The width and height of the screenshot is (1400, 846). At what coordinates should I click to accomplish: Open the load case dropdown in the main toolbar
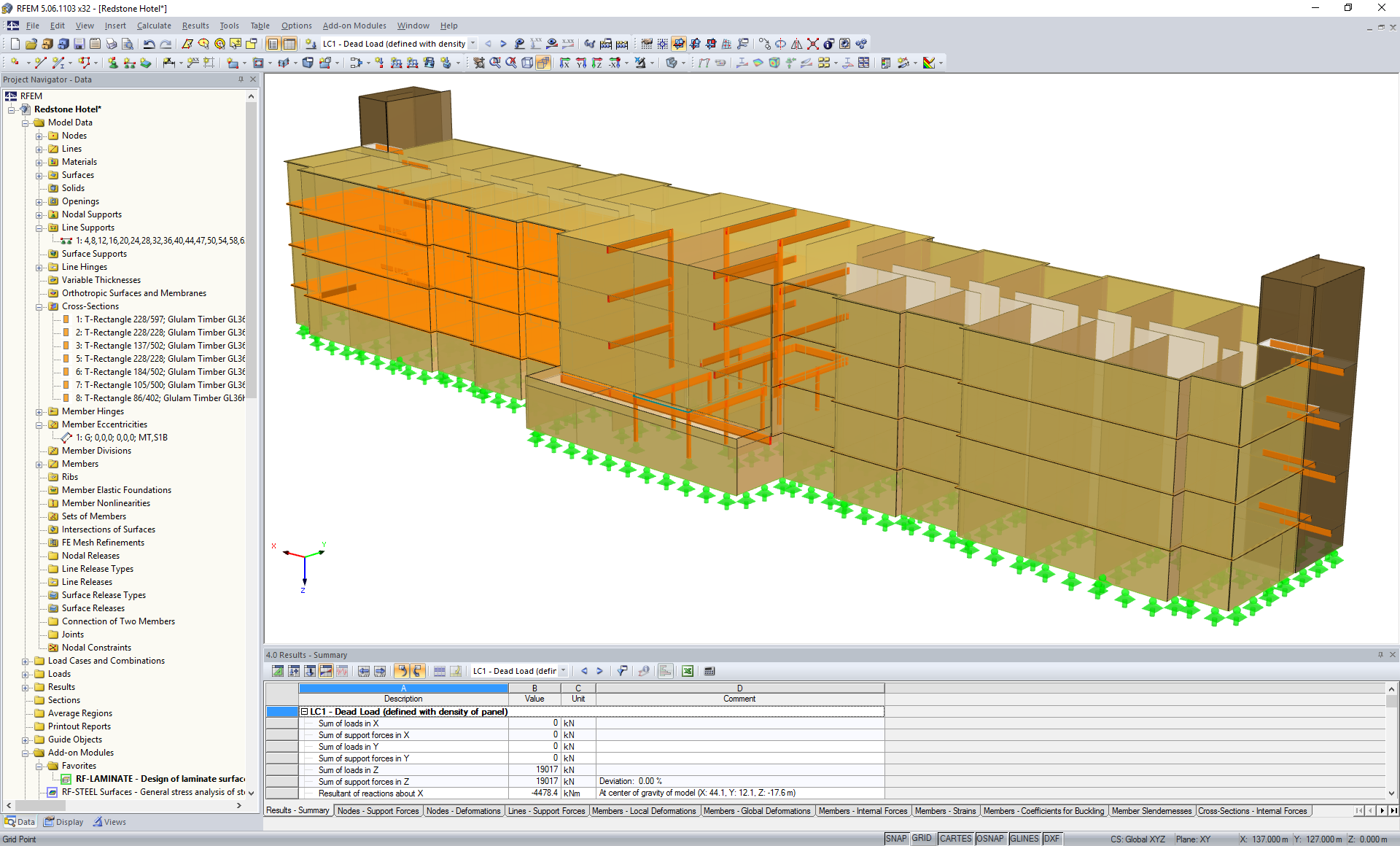click(474, 44)
